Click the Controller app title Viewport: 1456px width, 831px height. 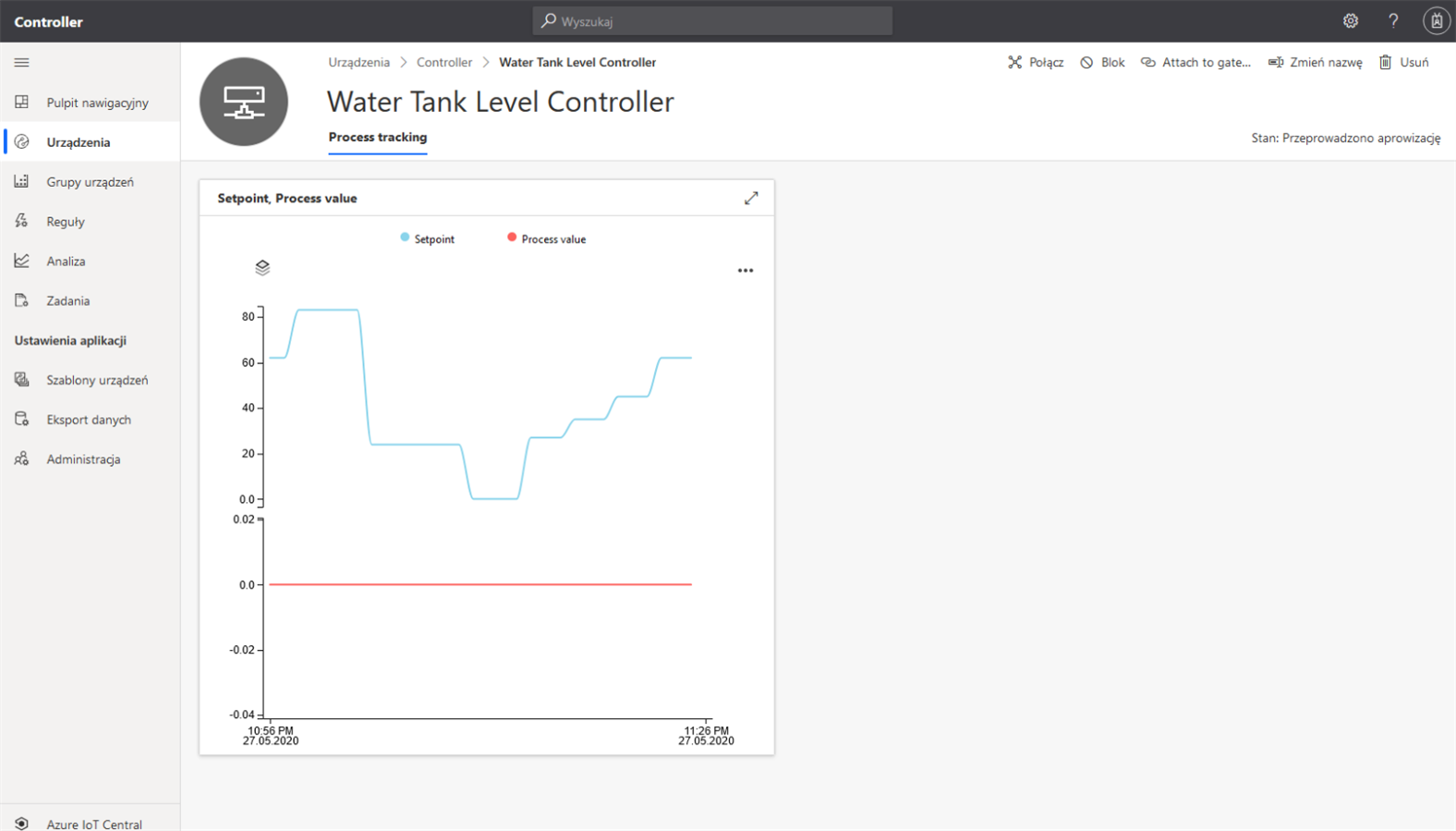48,21
